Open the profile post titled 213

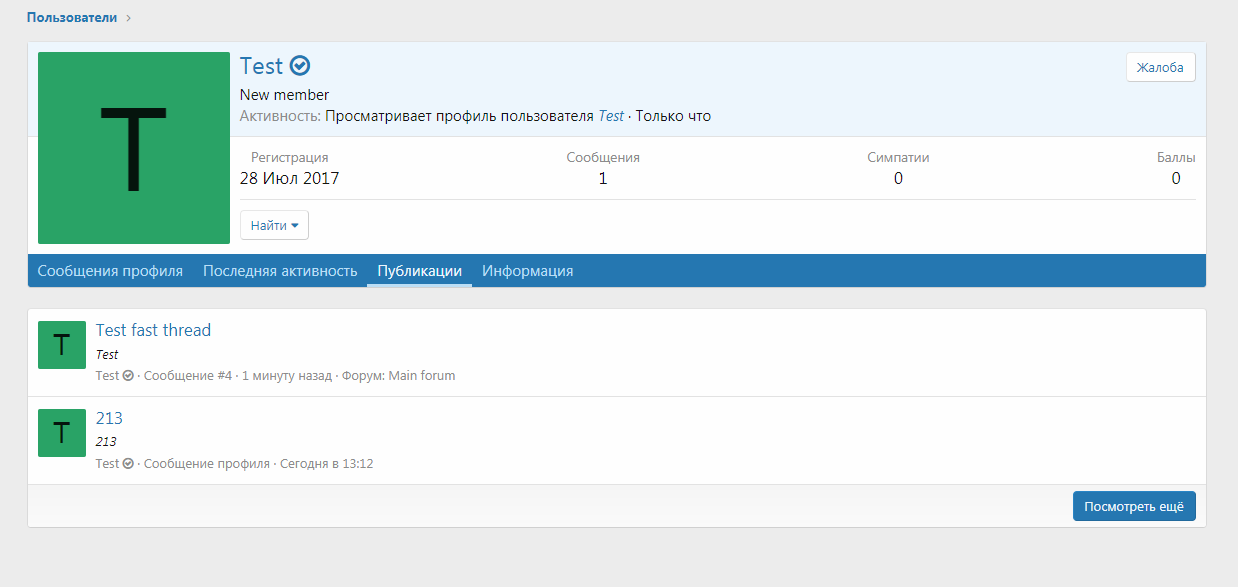[109, 418]
